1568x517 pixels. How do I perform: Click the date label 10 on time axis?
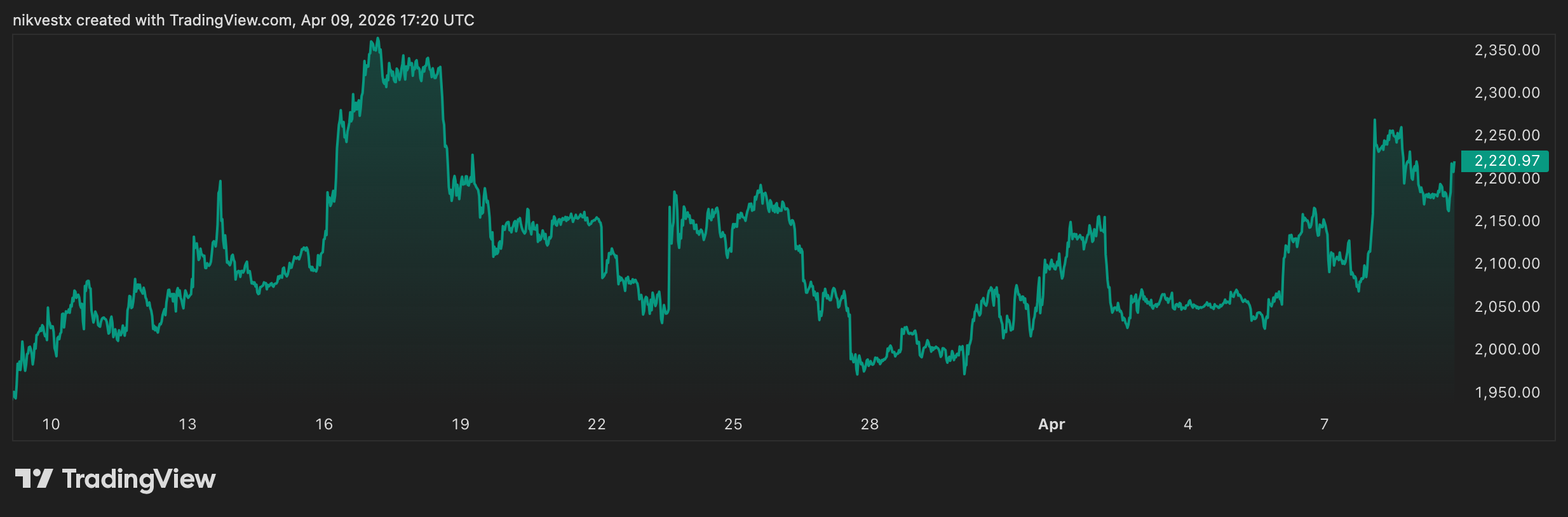pyautogui.click(x=51, y=424)
